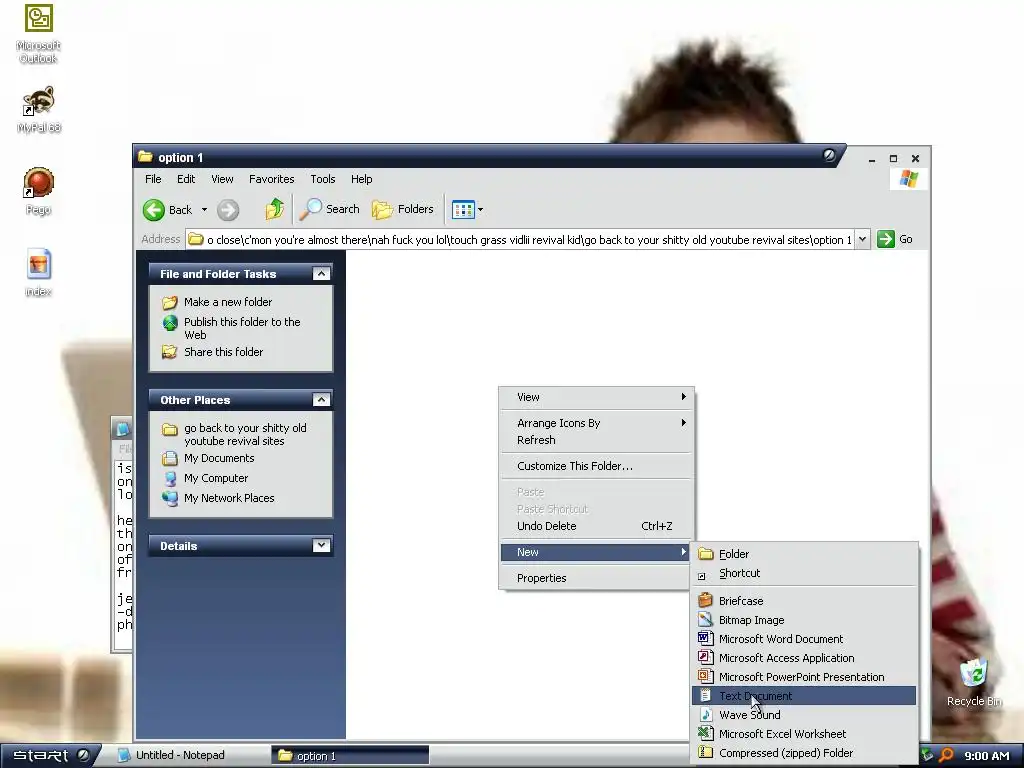Create new Folder from submenu
Viewport: 1024px width, 768px height.
pyautogui.click(x=804, y=554)
